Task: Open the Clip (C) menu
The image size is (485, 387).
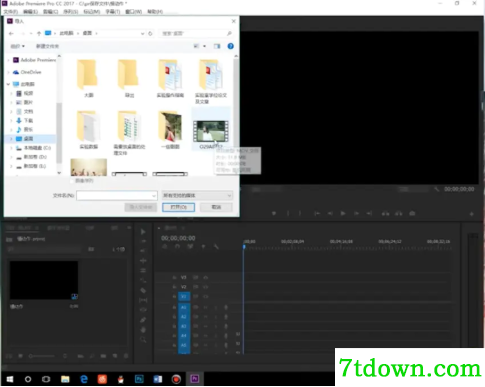Action: tap(50, 12)
